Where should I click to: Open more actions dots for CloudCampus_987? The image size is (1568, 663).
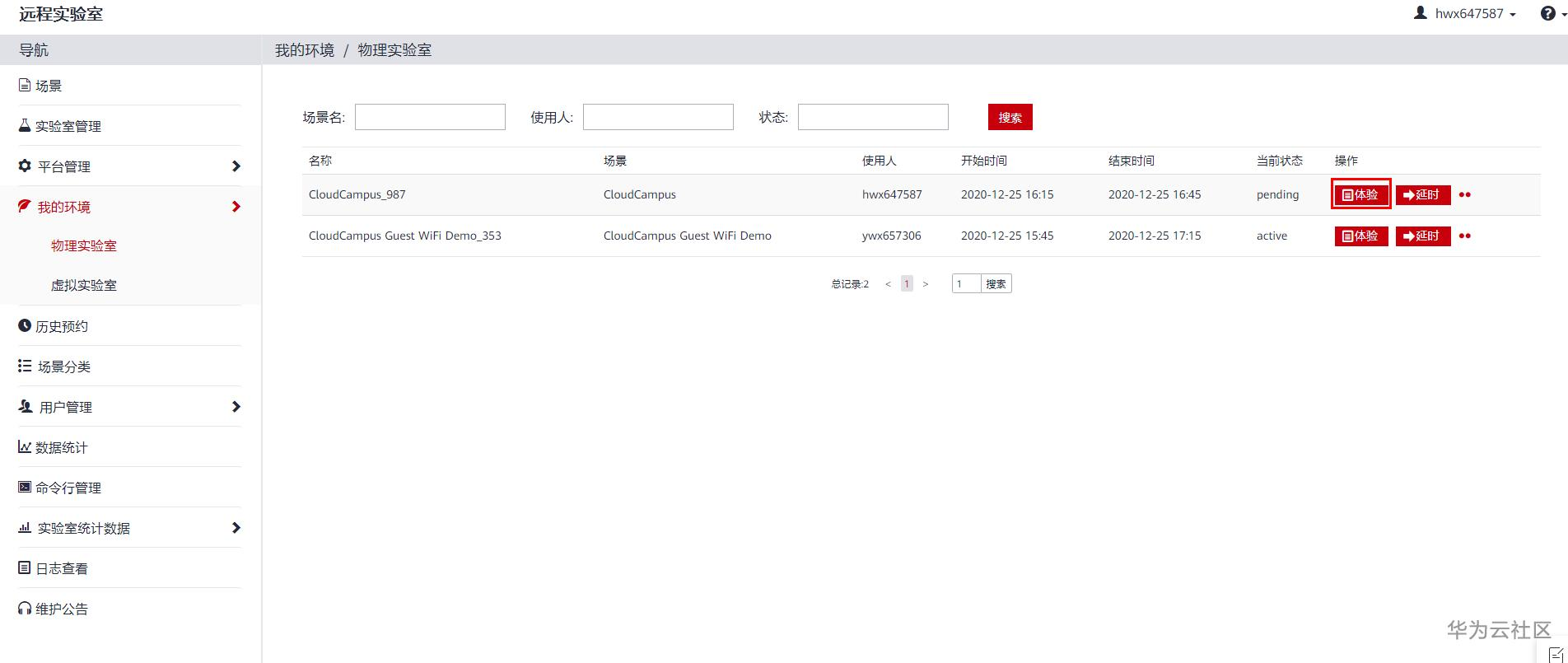[1465, 195]
